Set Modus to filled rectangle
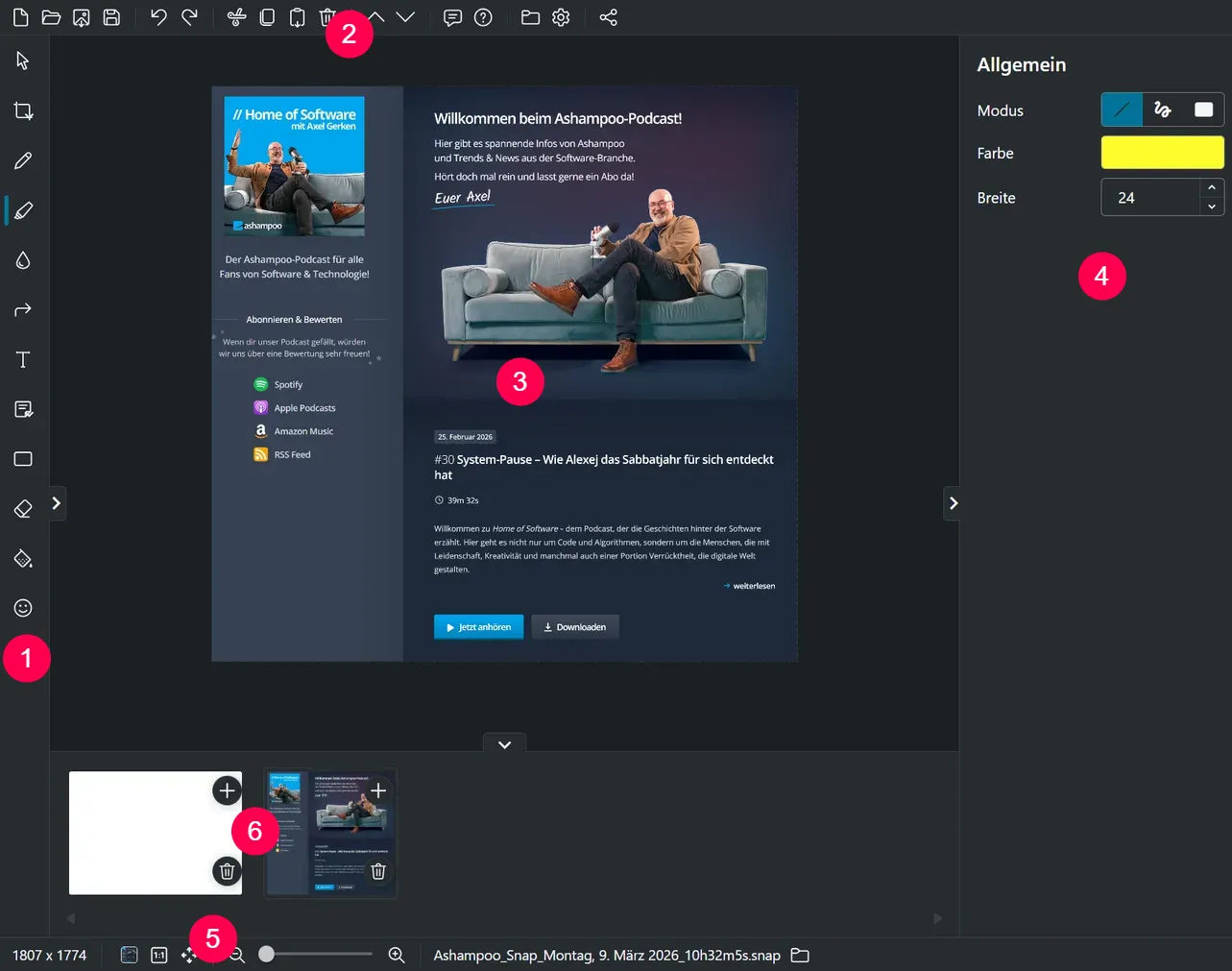This screenshot has width=1232, height=971. (x=1204, y=109)
